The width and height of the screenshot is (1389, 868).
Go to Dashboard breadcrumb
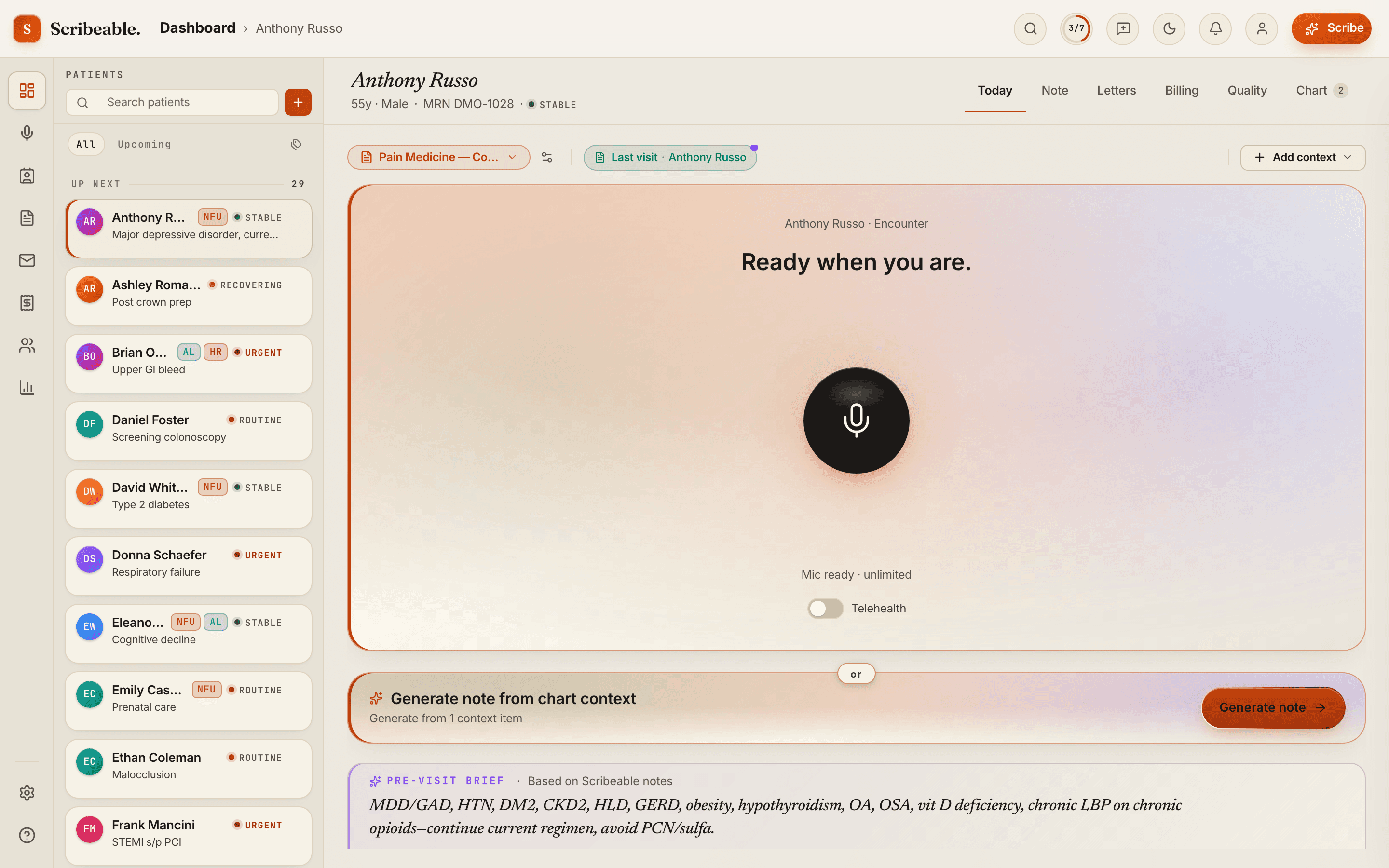click(197, 28)
